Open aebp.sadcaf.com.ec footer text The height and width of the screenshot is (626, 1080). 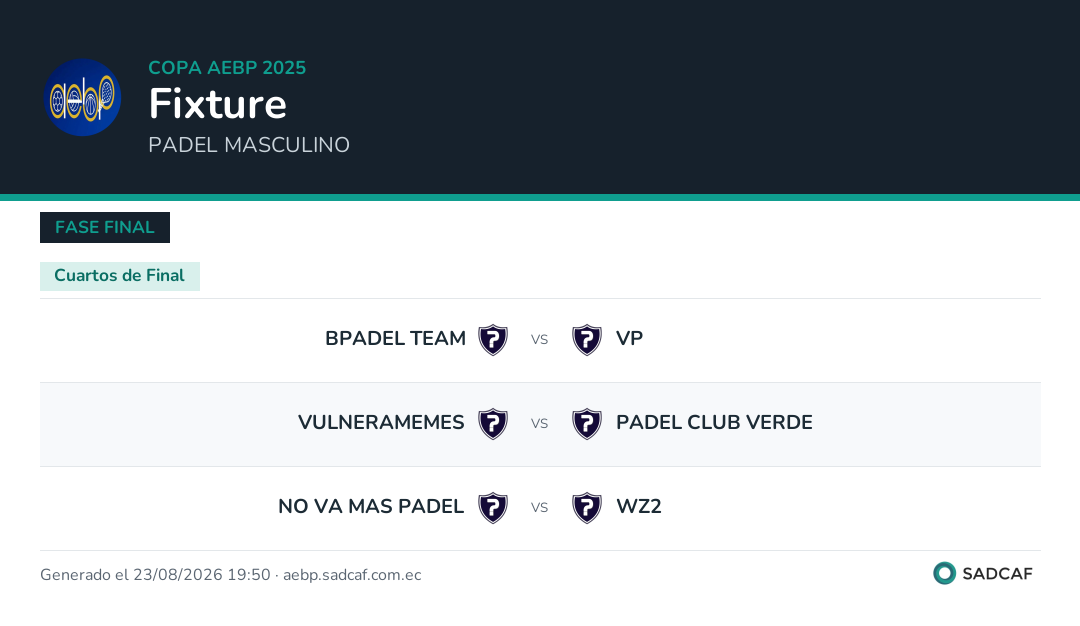point(352,575)
